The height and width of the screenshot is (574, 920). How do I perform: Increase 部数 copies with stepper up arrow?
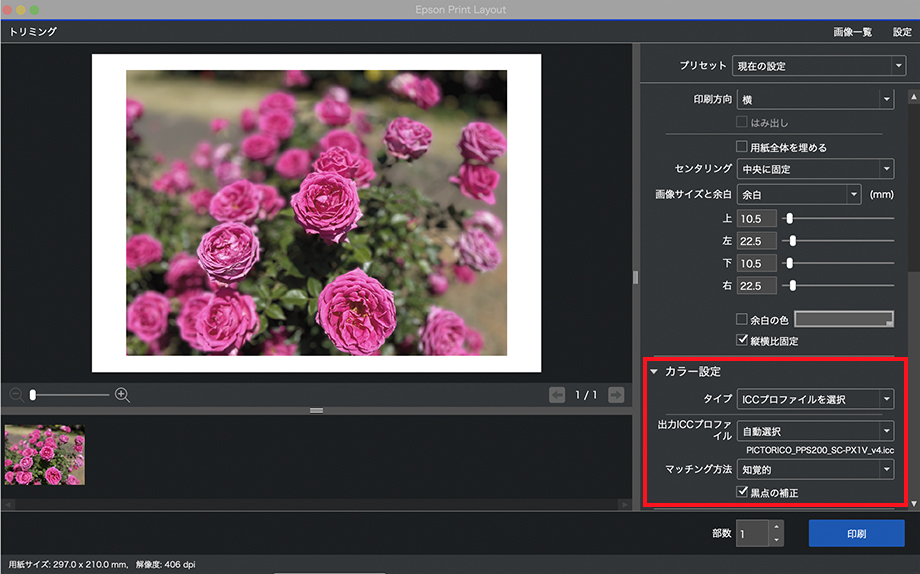777,527
